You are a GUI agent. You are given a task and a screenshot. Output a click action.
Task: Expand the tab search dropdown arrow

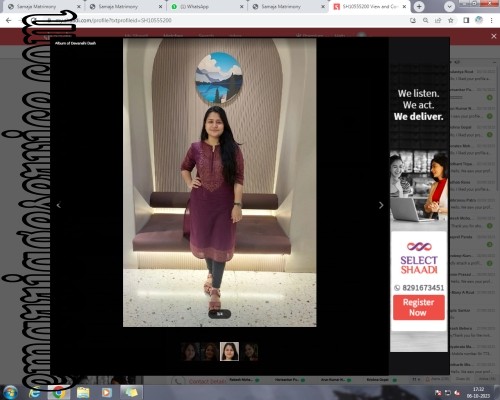449,6
